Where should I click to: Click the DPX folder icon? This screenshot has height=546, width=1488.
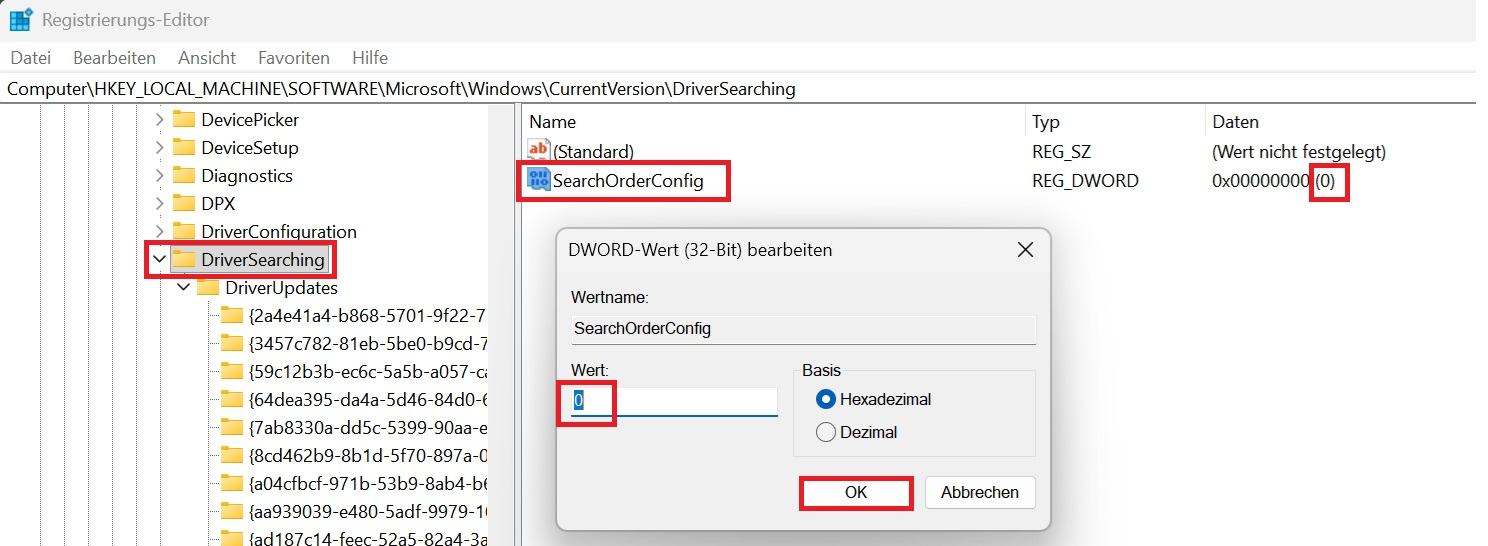(183, 203)
